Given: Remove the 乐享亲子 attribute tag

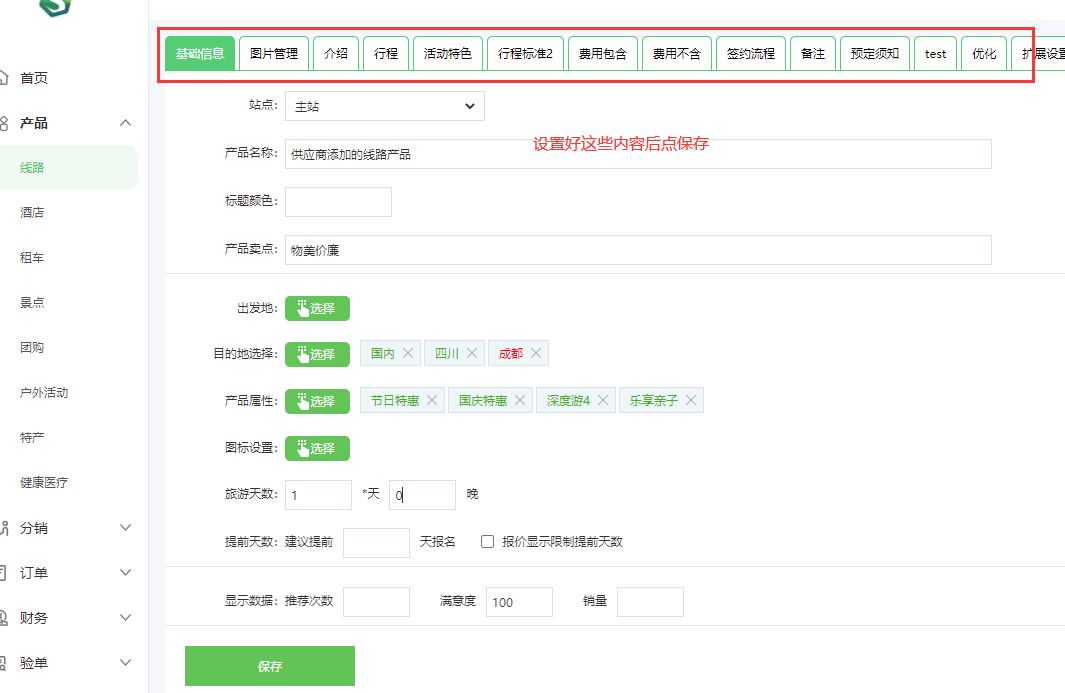Looking at the screenshot, I should pyautogui.click(x=691, y=401).
